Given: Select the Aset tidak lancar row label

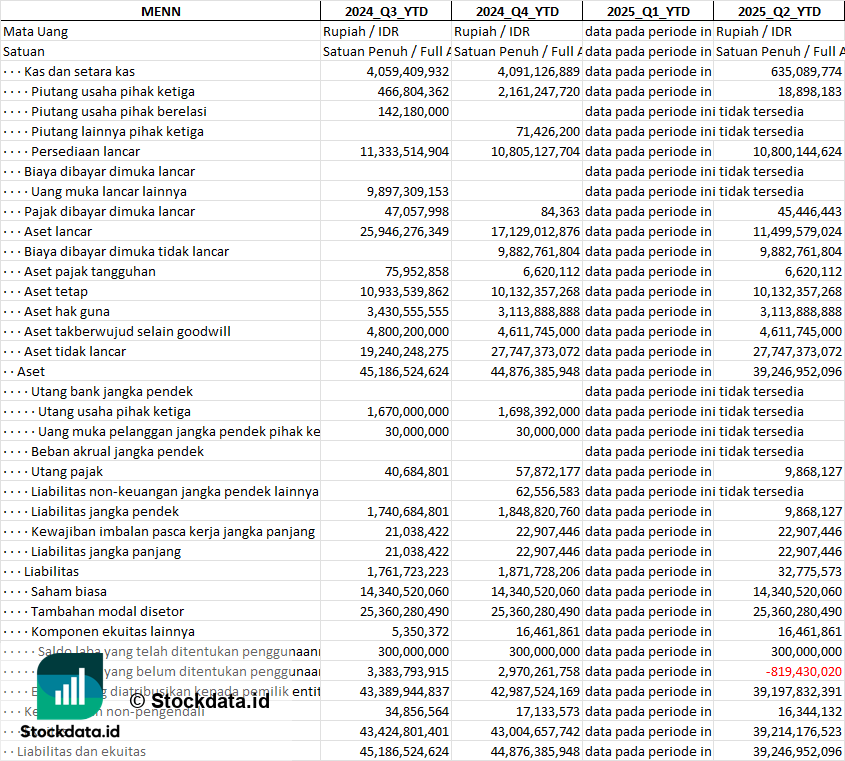Looking at the screenshot, I should [75, 351].
